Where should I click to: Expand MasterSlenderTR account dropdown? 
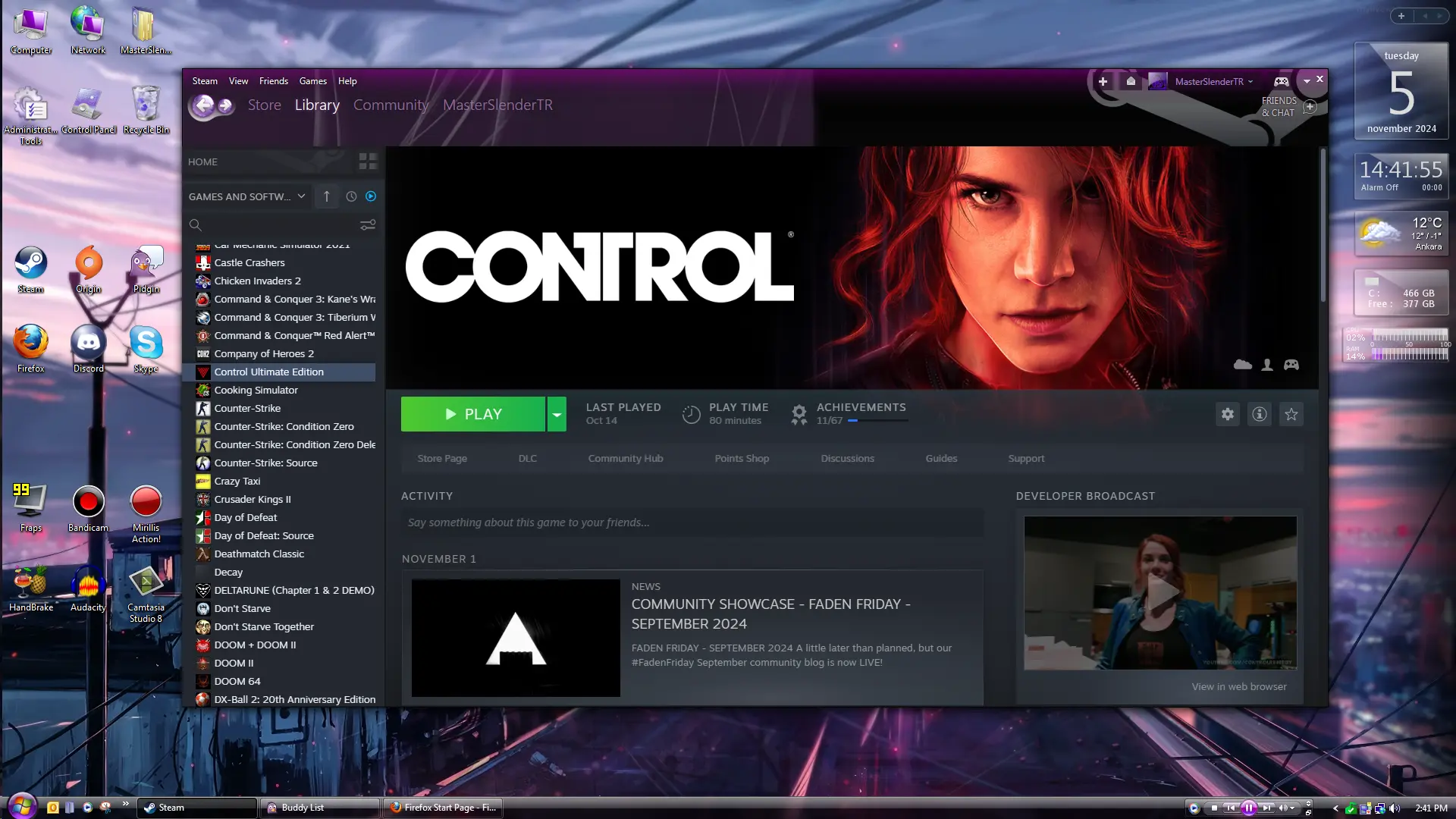1250,82
